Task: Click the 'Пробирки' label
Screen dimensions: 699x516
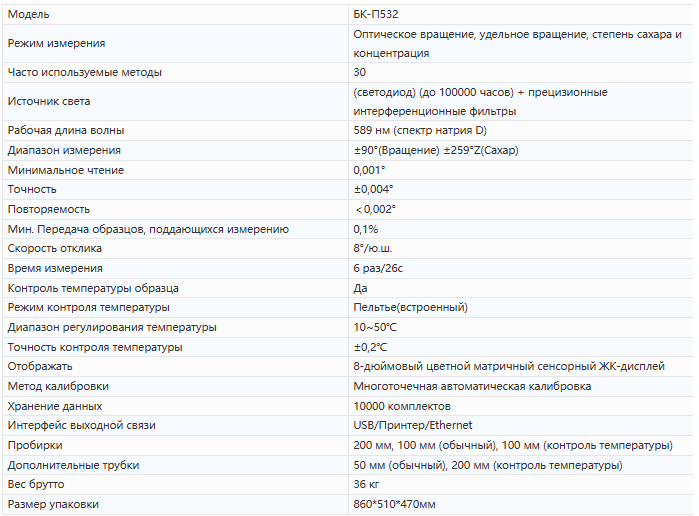Action: [x=35, y=446]
